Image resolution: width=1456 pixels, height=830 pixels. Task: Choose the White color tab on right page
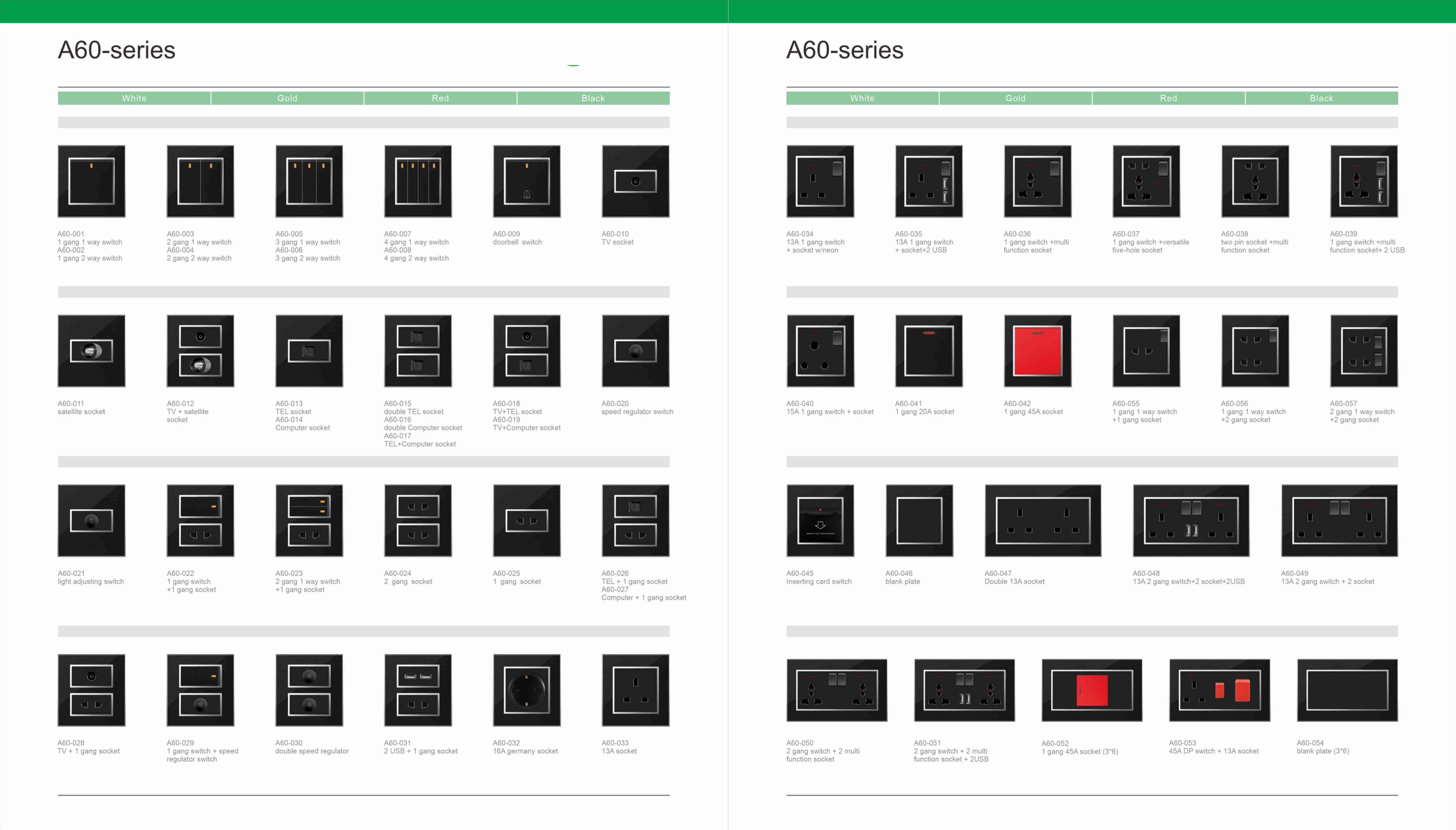[863, 98]
